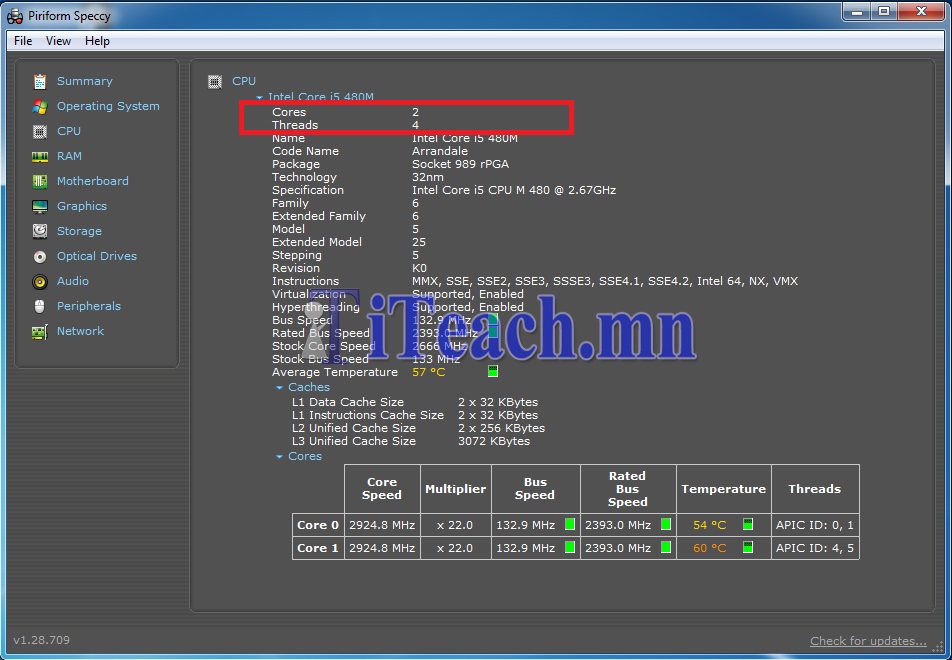Click the Audio speaker icon
This screenshot has width=952, height=660.
(40, 281)
